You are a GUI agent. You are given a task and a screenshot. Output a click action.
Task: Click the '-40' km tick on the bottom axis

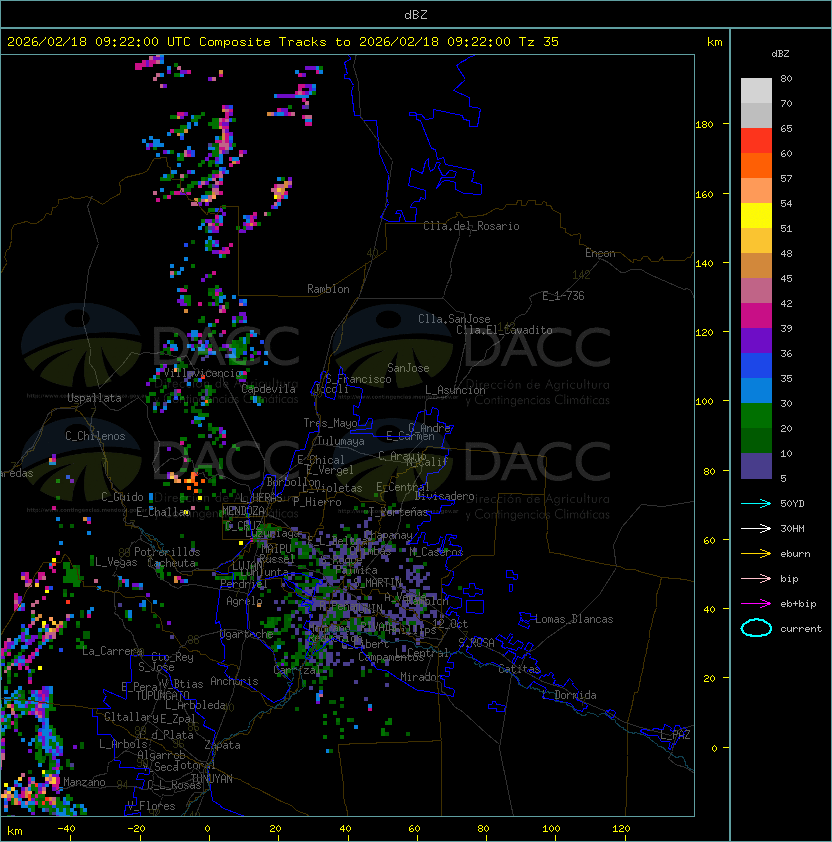(66, 829)
